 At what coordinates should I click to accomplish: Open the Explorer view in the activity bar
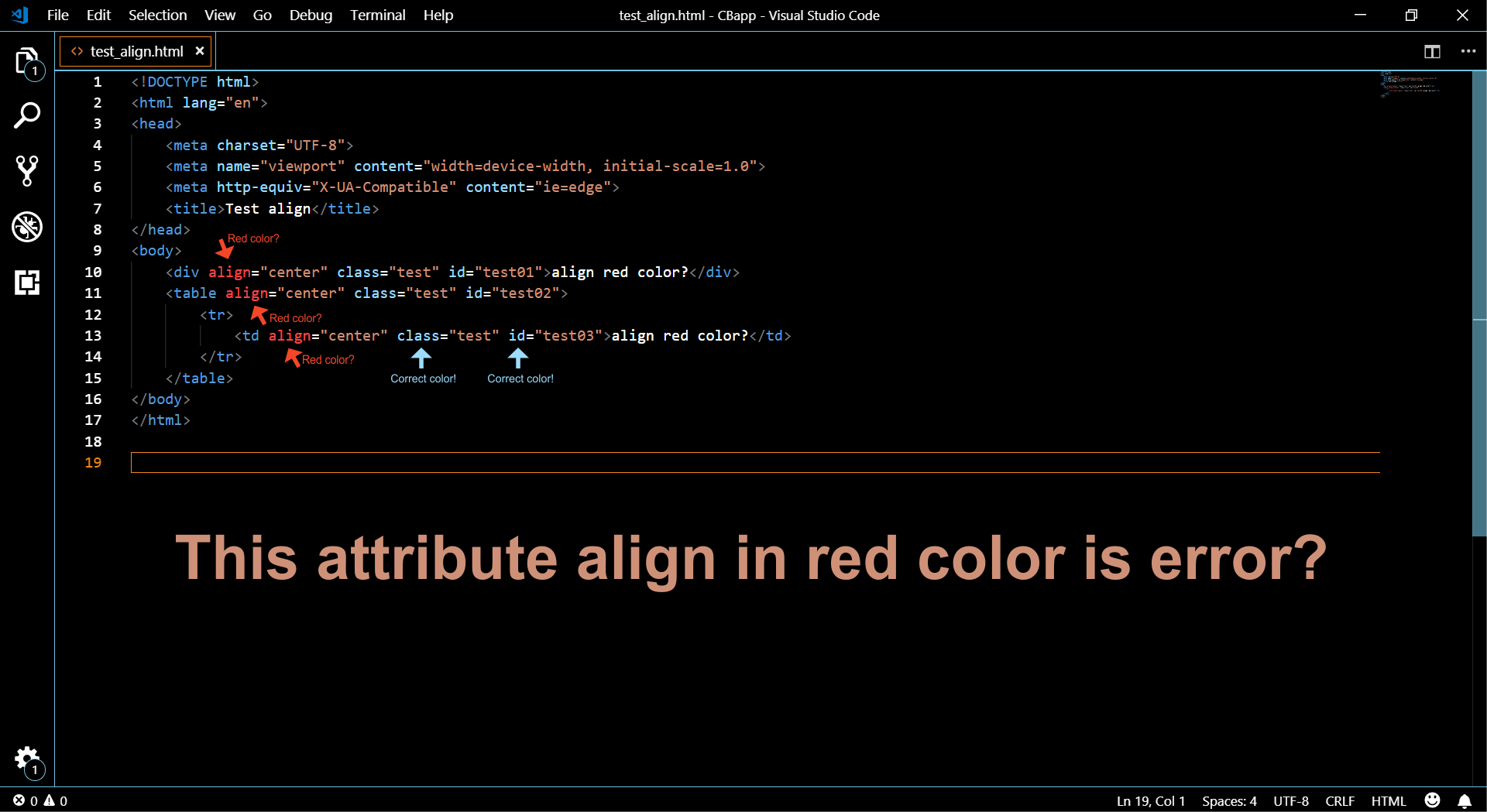point(27,61)
